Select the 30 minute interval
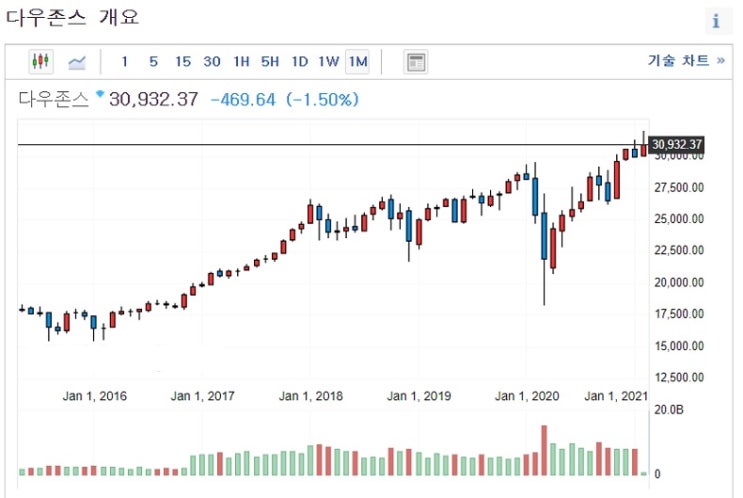Viewport: 743px width, 498px height. pos(212,62)
